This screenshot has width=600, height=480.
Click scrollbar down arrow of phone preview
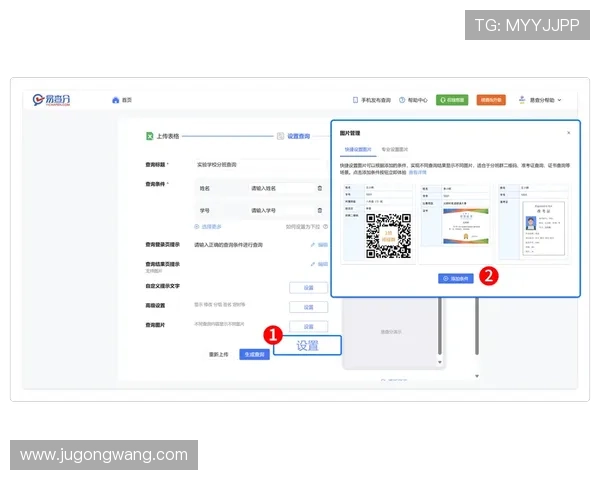point(440,362)
